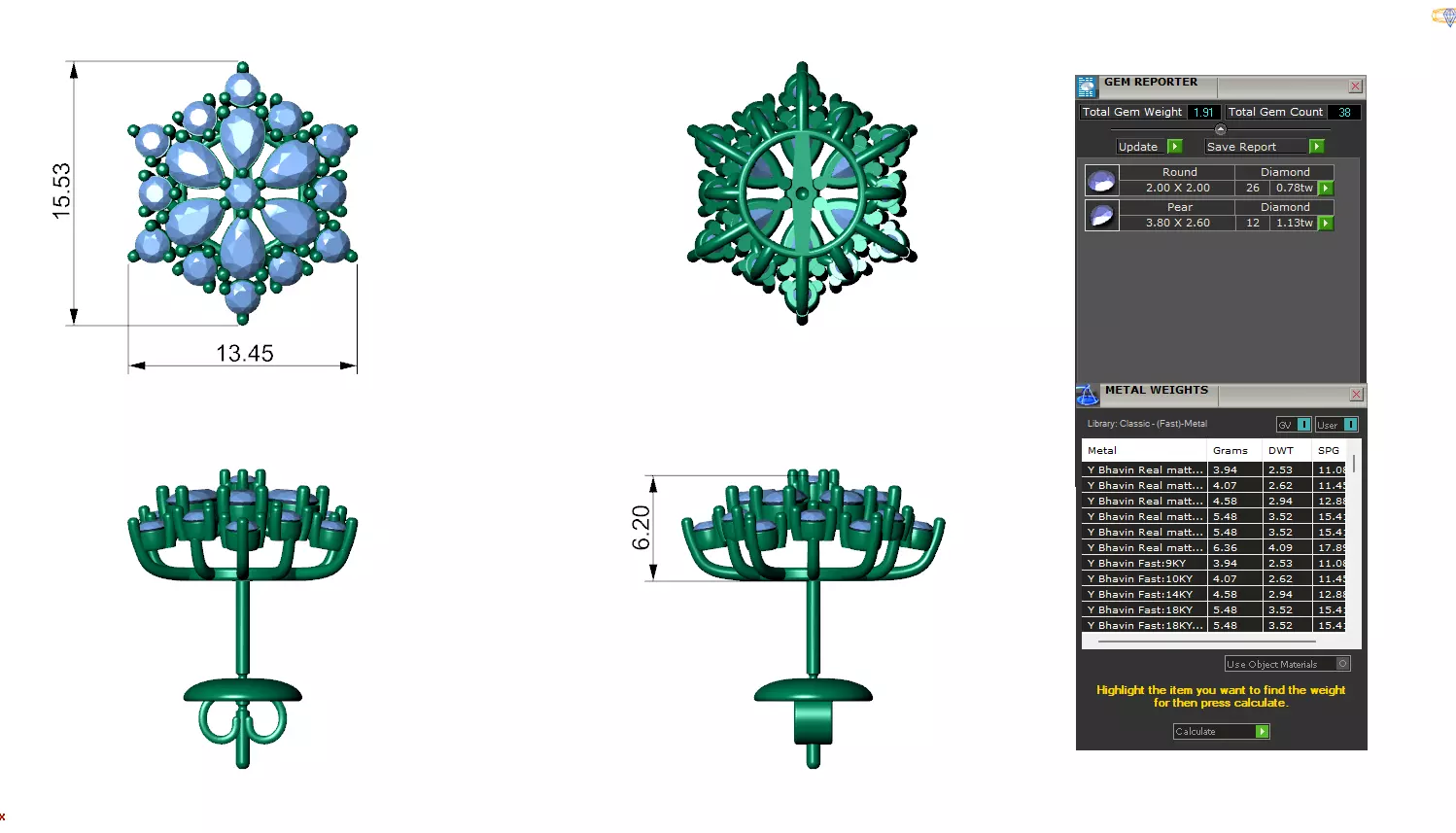Click the green arrow beside Calculate
Viewport: 1456px width, 833px height.
click(1263, 732)
